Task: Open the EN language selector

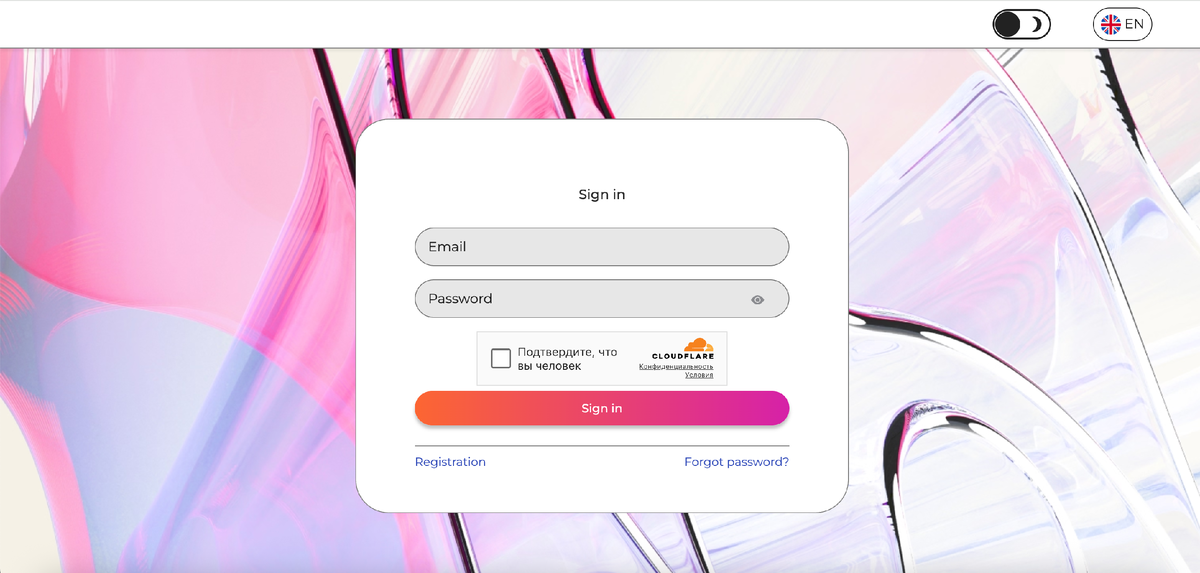Action: click(x=1122, y=24)
